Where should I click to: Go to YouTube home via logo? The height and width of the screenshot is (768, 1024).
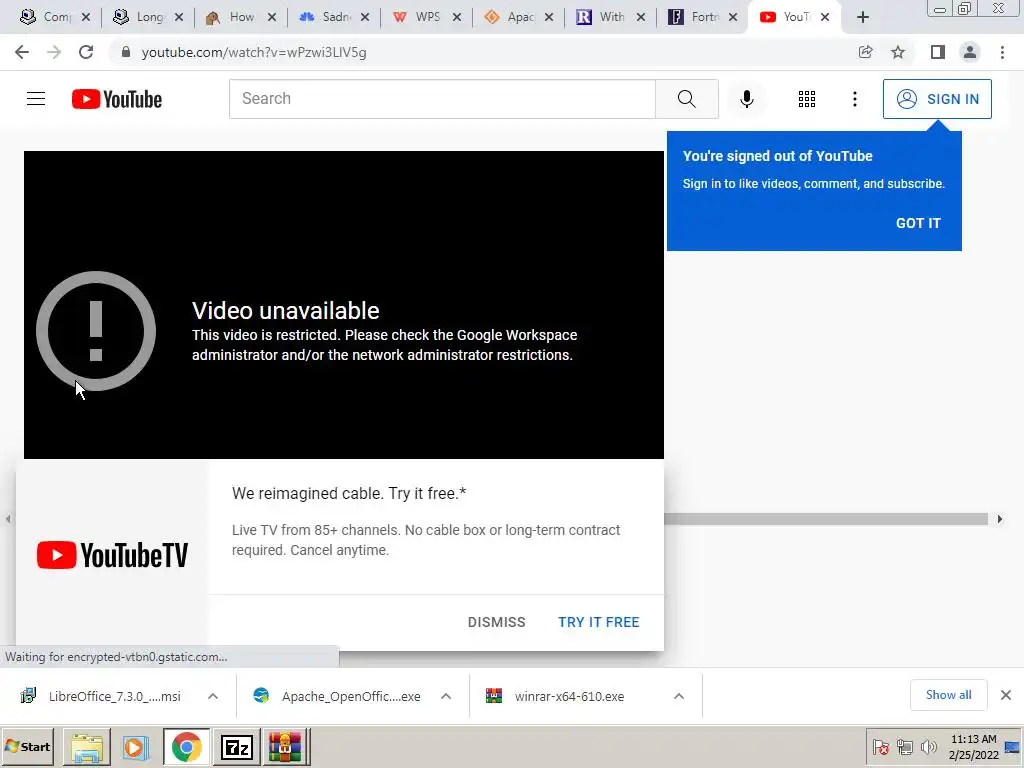click(117, 99)
